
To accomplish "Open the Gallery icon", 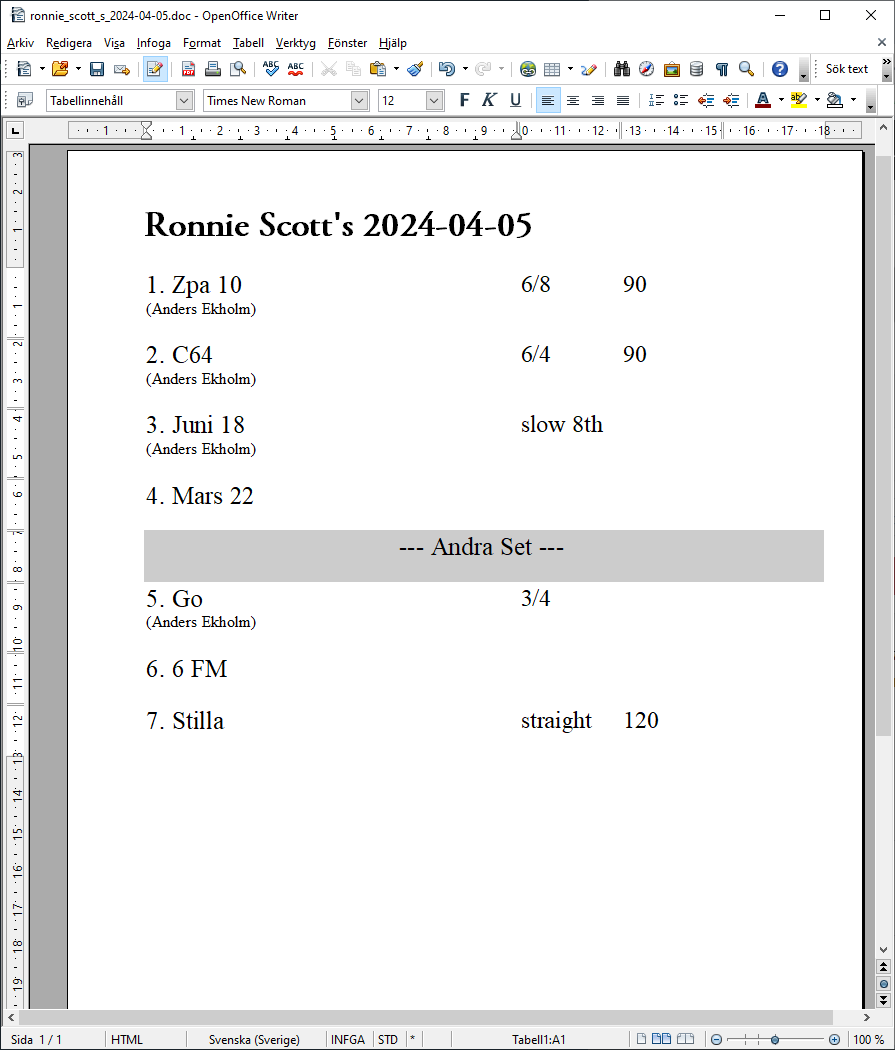I will [671, 69].
